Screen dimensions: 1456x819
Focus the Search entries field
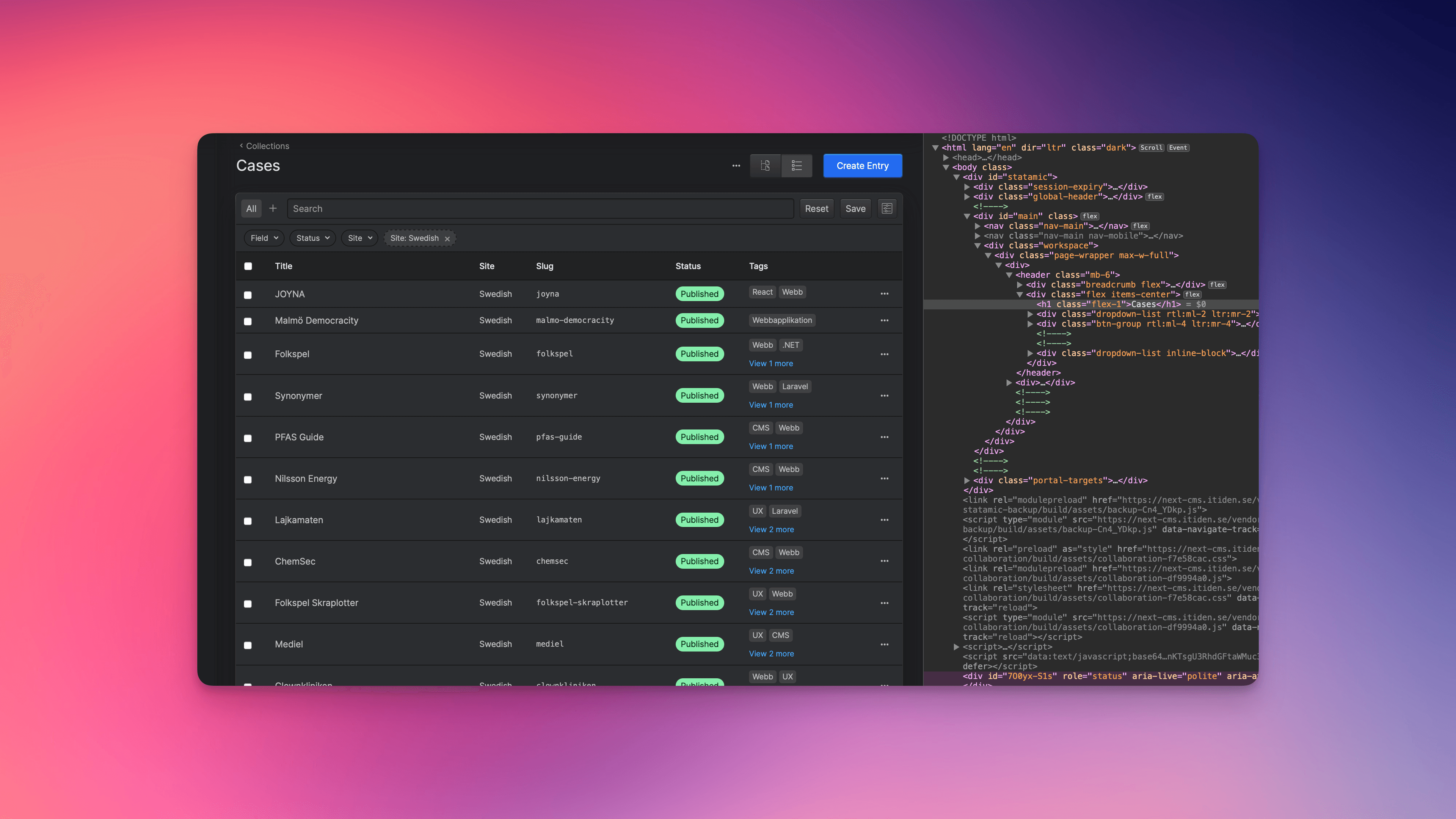[x=540, y=209]
